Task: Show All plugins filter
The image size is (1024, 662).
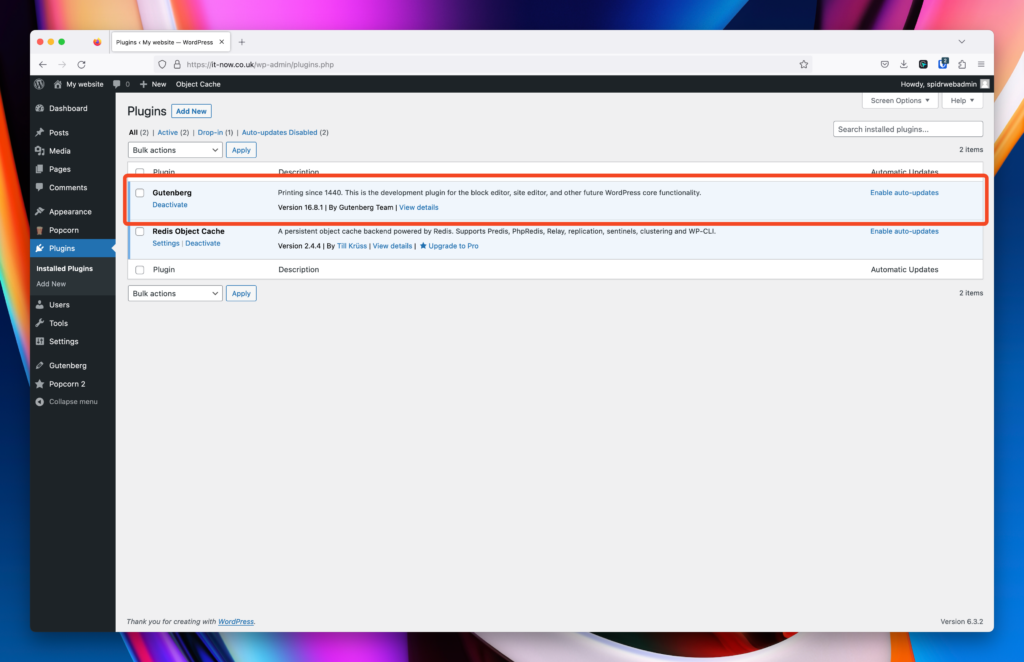Action: (133, 133)
